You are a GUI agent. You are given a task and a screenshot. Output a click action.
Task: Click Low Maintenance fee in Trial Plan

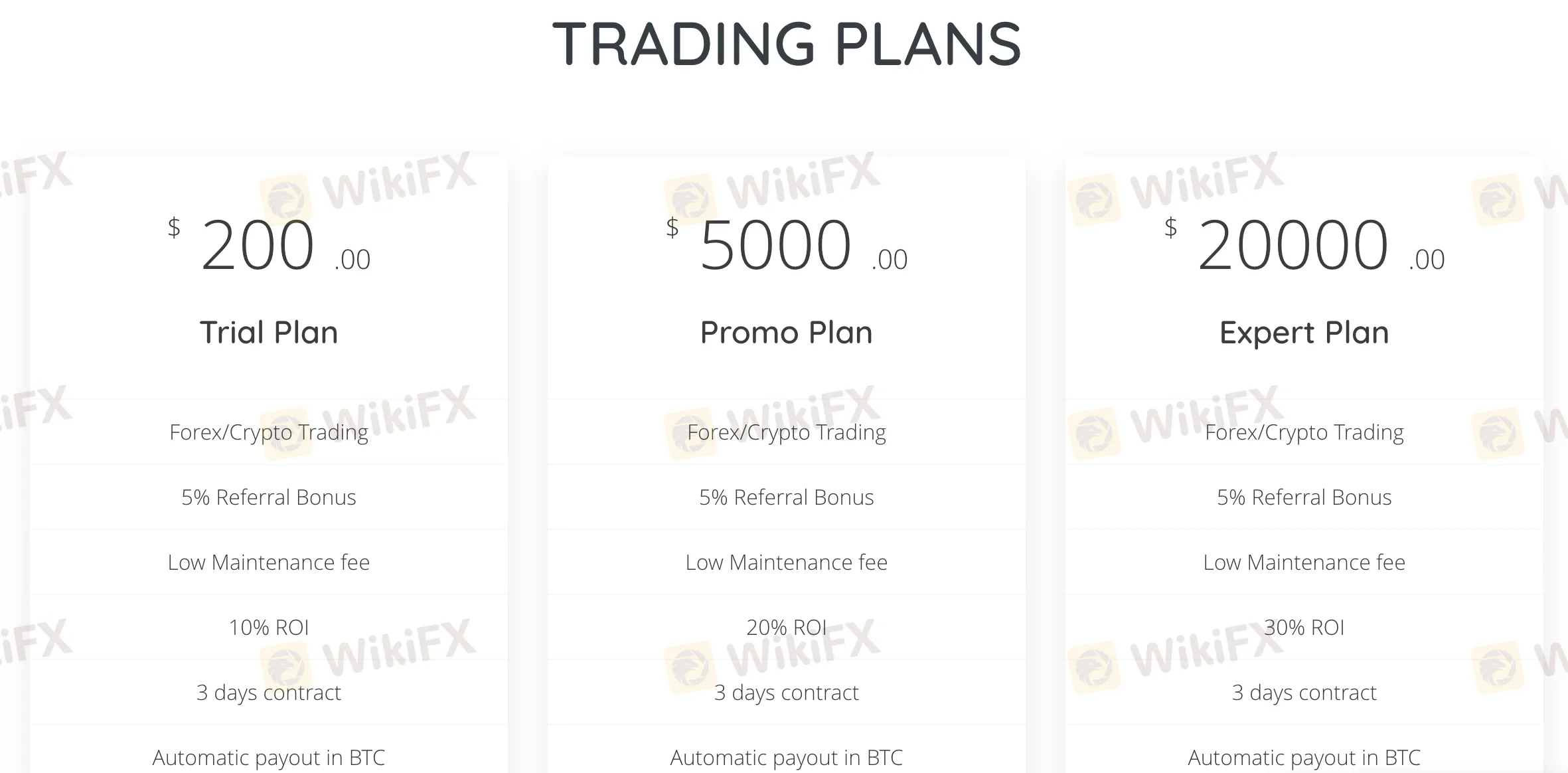tap(269, 562)
